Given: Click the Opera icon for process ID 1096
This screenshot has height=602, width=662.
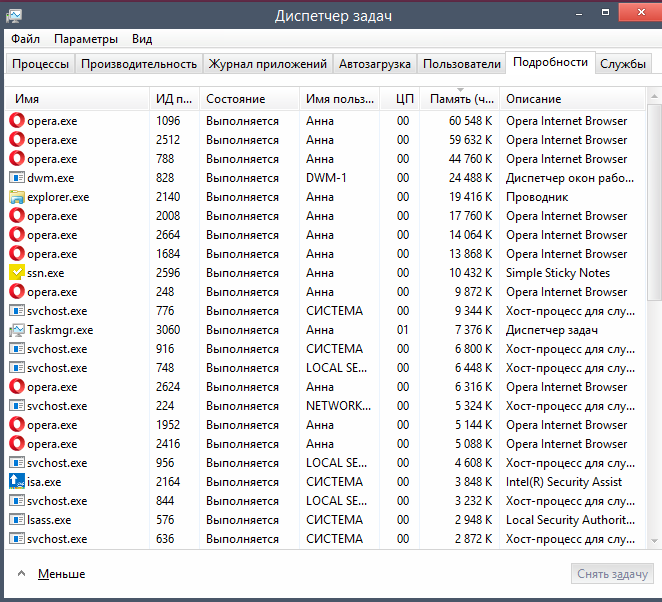Looking at the screenshot, I should click(17, 120).
